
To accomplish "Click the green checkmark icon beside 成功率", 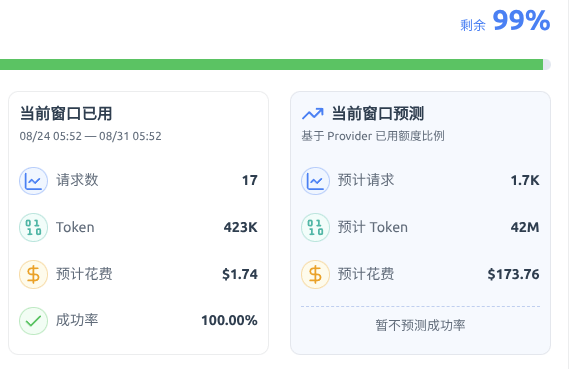I will click(33, 321).
